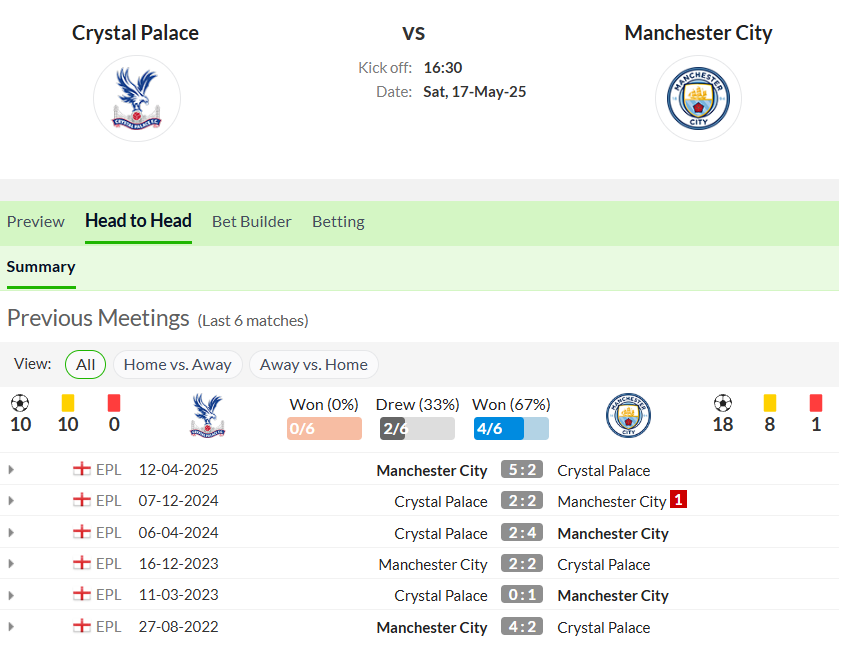842x667 pixels.
Task: Select the All view filter
Action: (x=85, y=365)
